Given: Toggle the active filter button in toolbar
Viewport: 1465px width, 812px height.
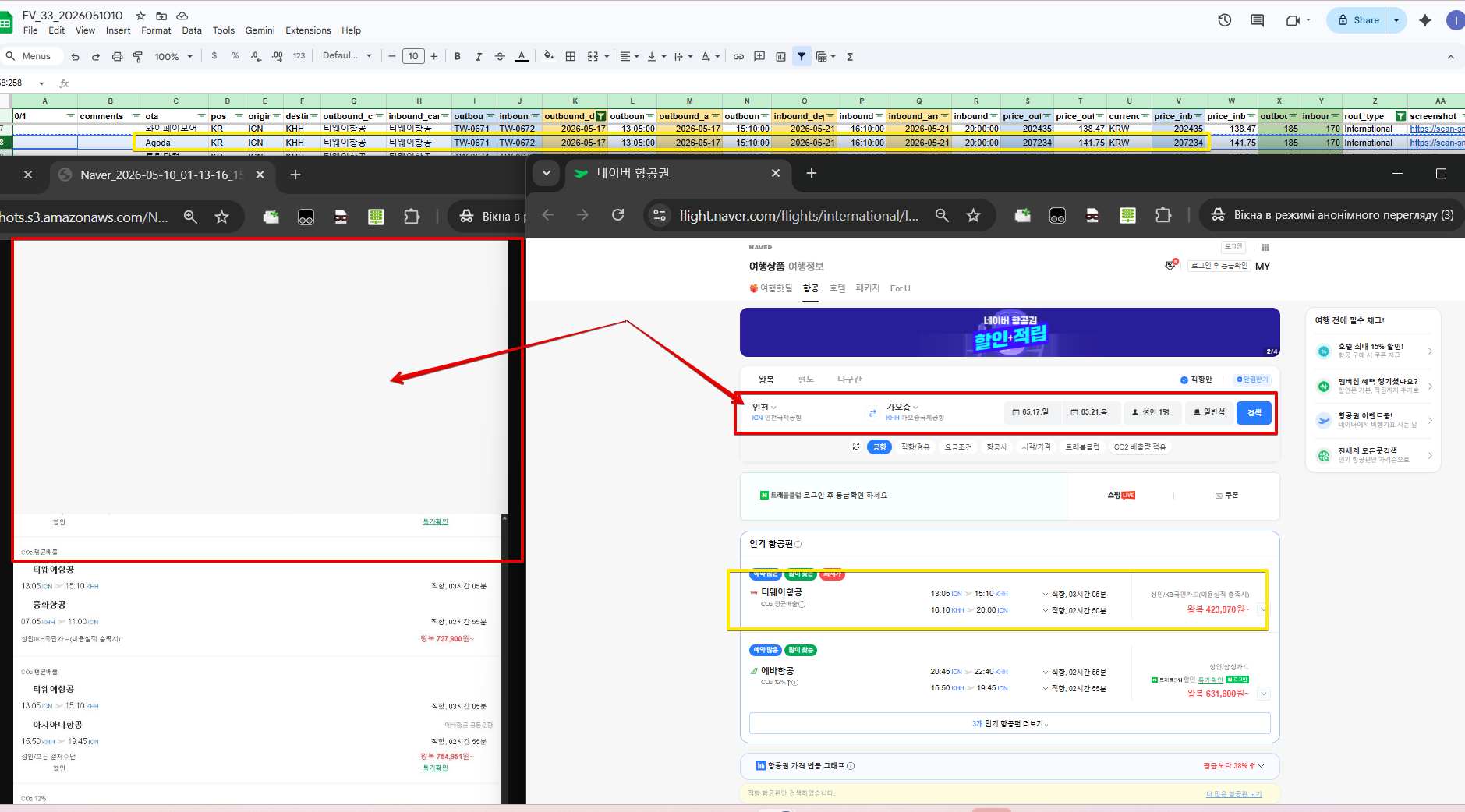Looking at the screenshot, I should click(x=802, y=56).
